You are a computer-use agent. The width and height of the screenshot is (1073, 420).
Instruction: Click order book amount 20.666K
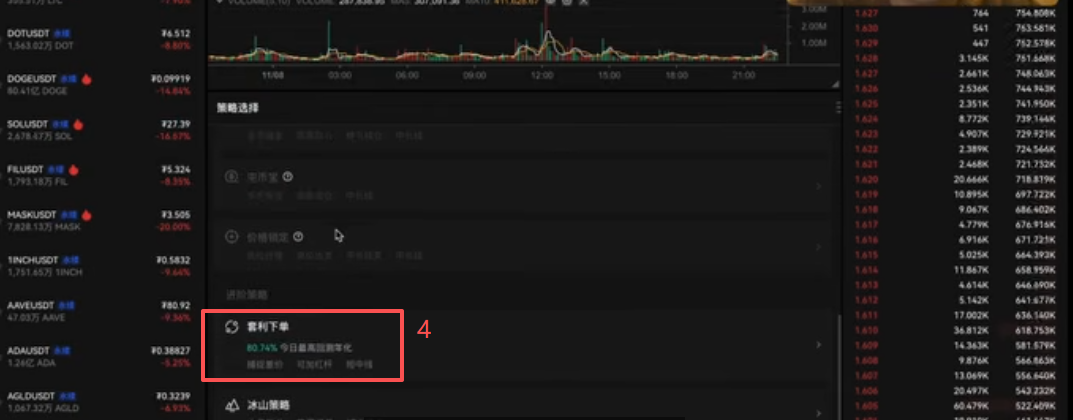click(972, 179)
